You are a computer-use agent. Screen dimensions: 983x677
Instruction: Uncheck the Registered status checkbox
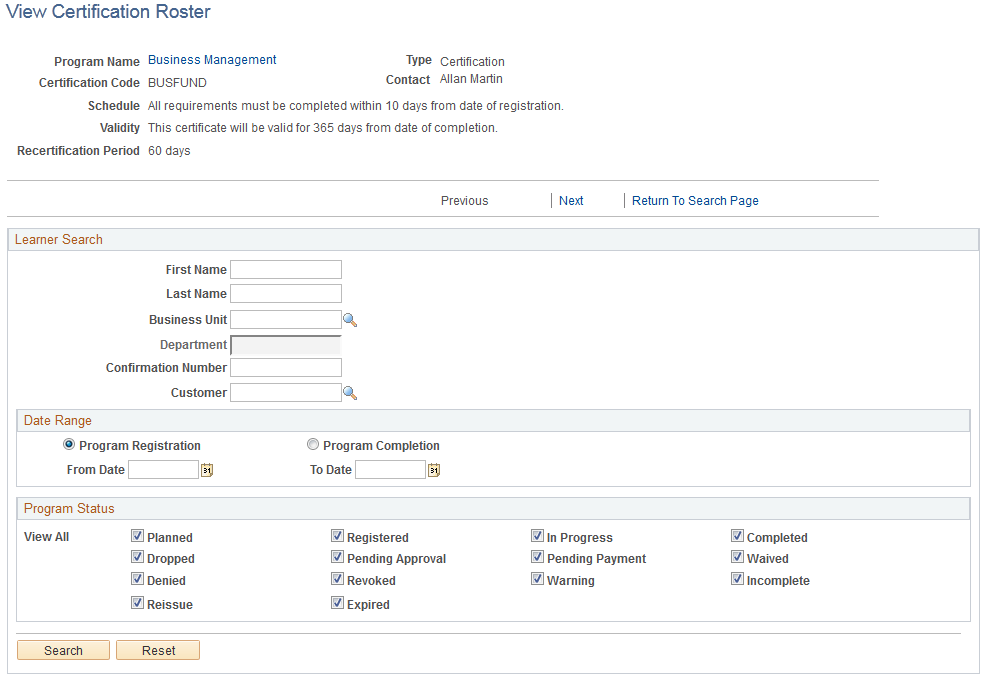(x=337, y=536)
